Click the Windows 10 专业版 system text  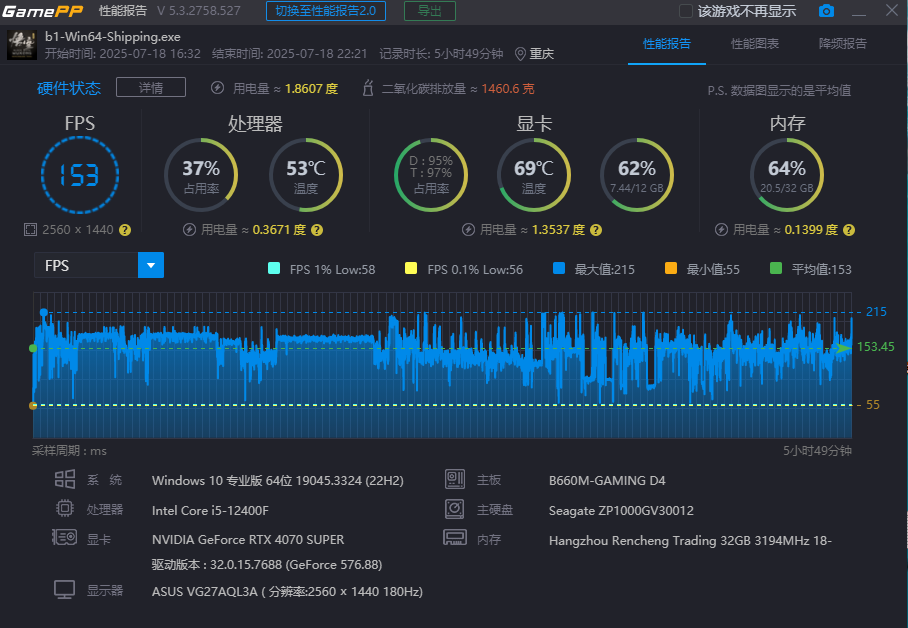coord(277,481)
